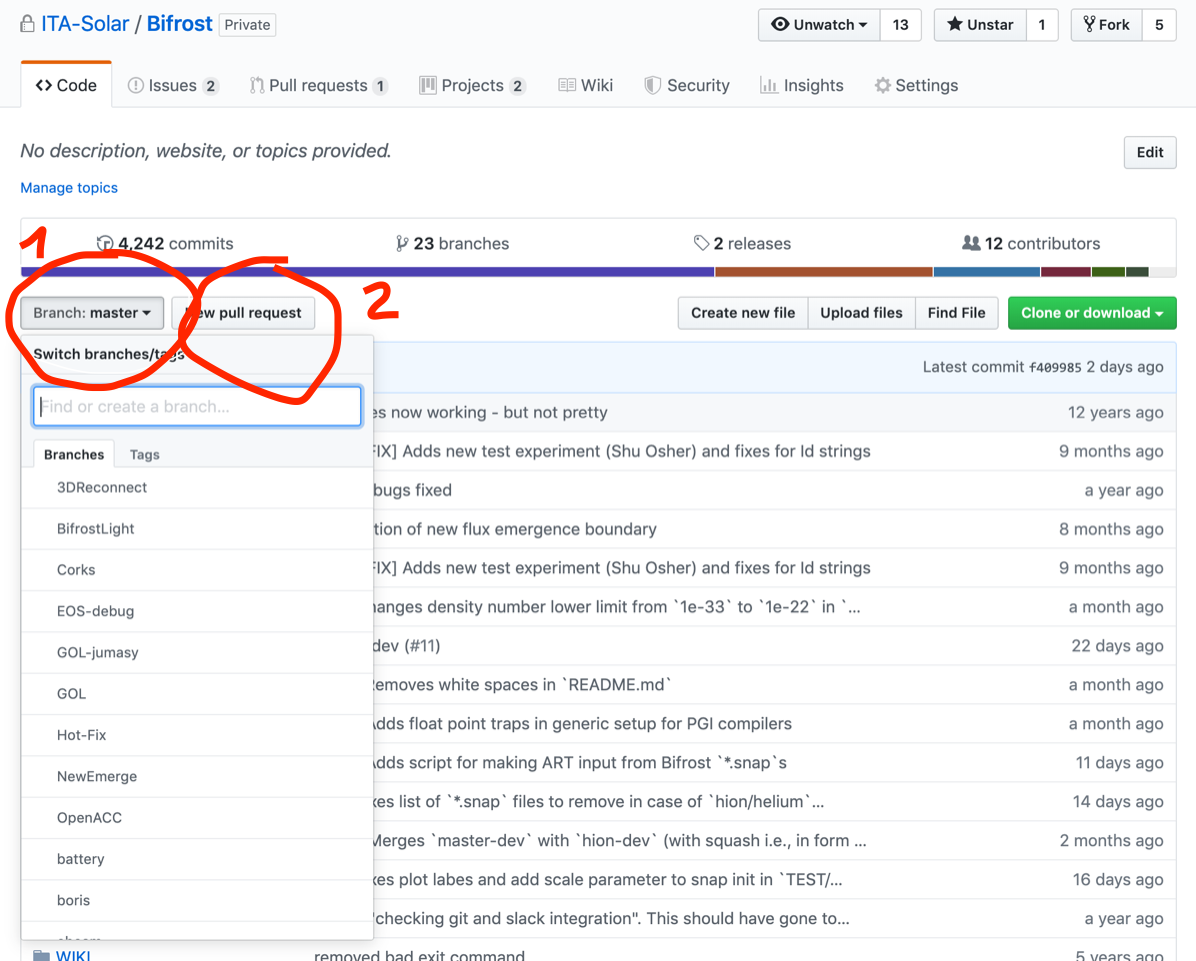Show watchers count 13
1196x961 pixels.
click(901, 24)
